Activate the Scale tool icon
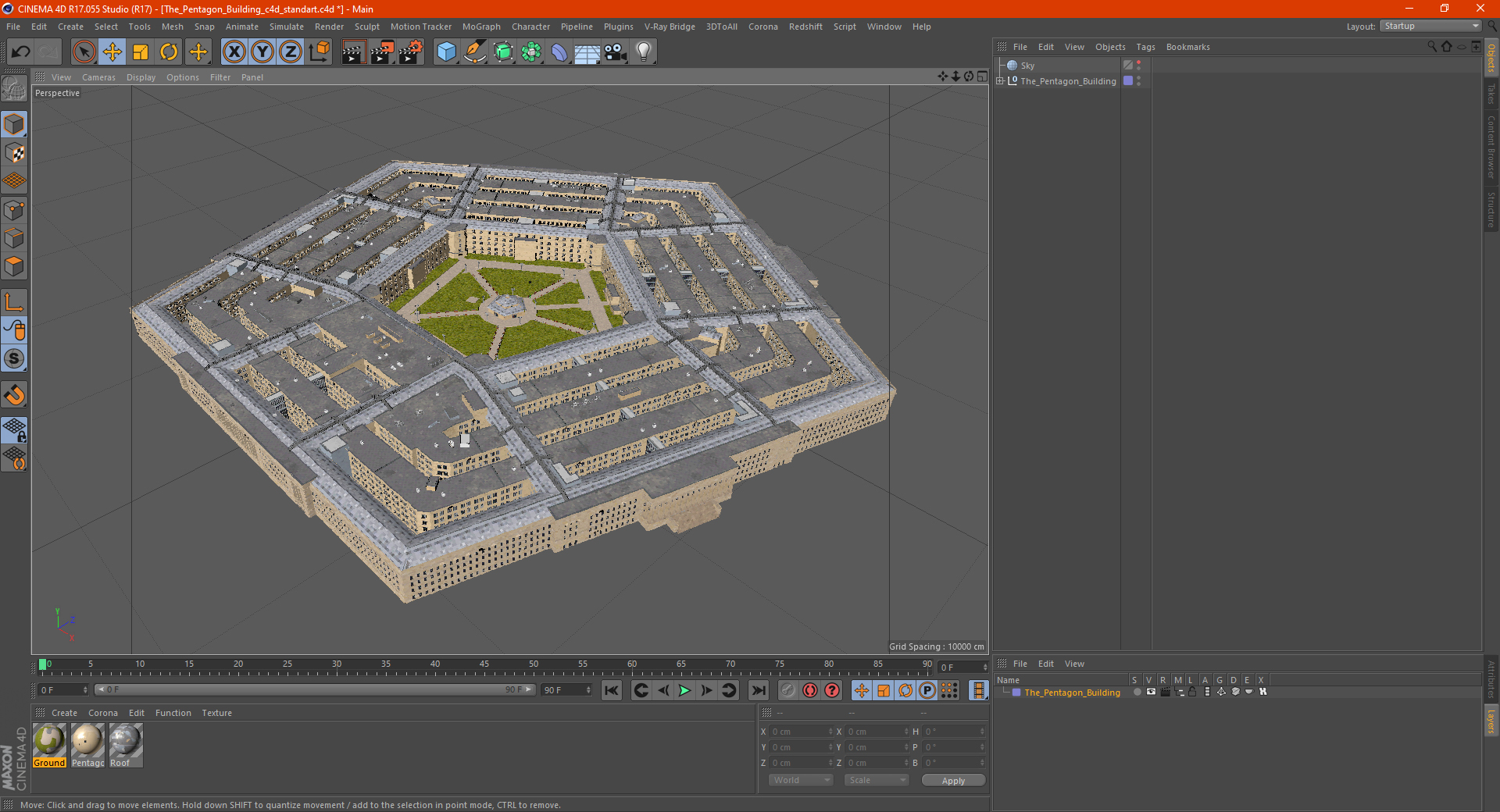Image resolution: width=1500 pixels, height=812 pixels. point(141,52)
